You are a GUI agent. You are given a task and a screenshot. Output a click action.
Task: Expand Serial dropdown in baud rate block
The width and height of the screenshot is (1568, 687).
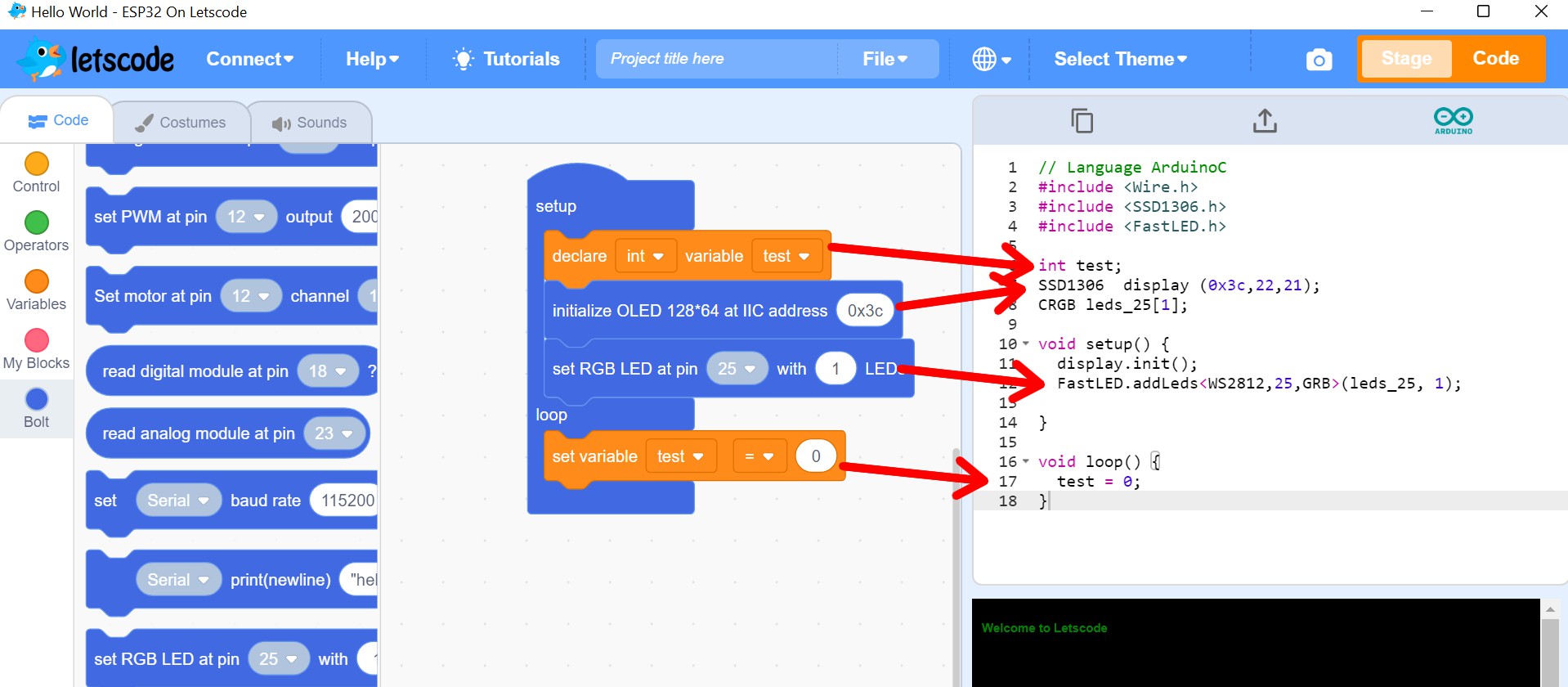pos(179,501)
